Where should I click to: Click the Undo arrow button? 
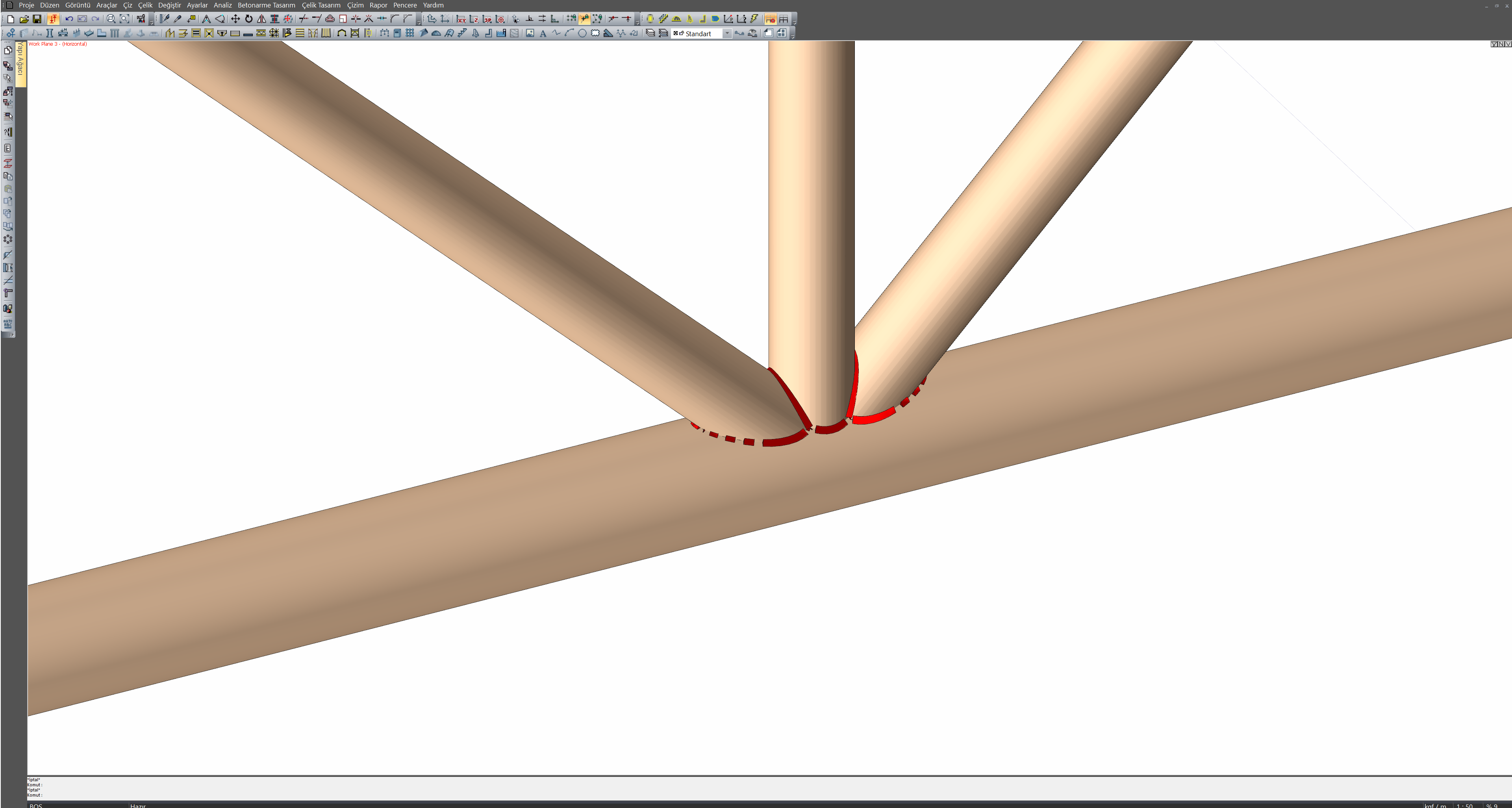point(69,19)
